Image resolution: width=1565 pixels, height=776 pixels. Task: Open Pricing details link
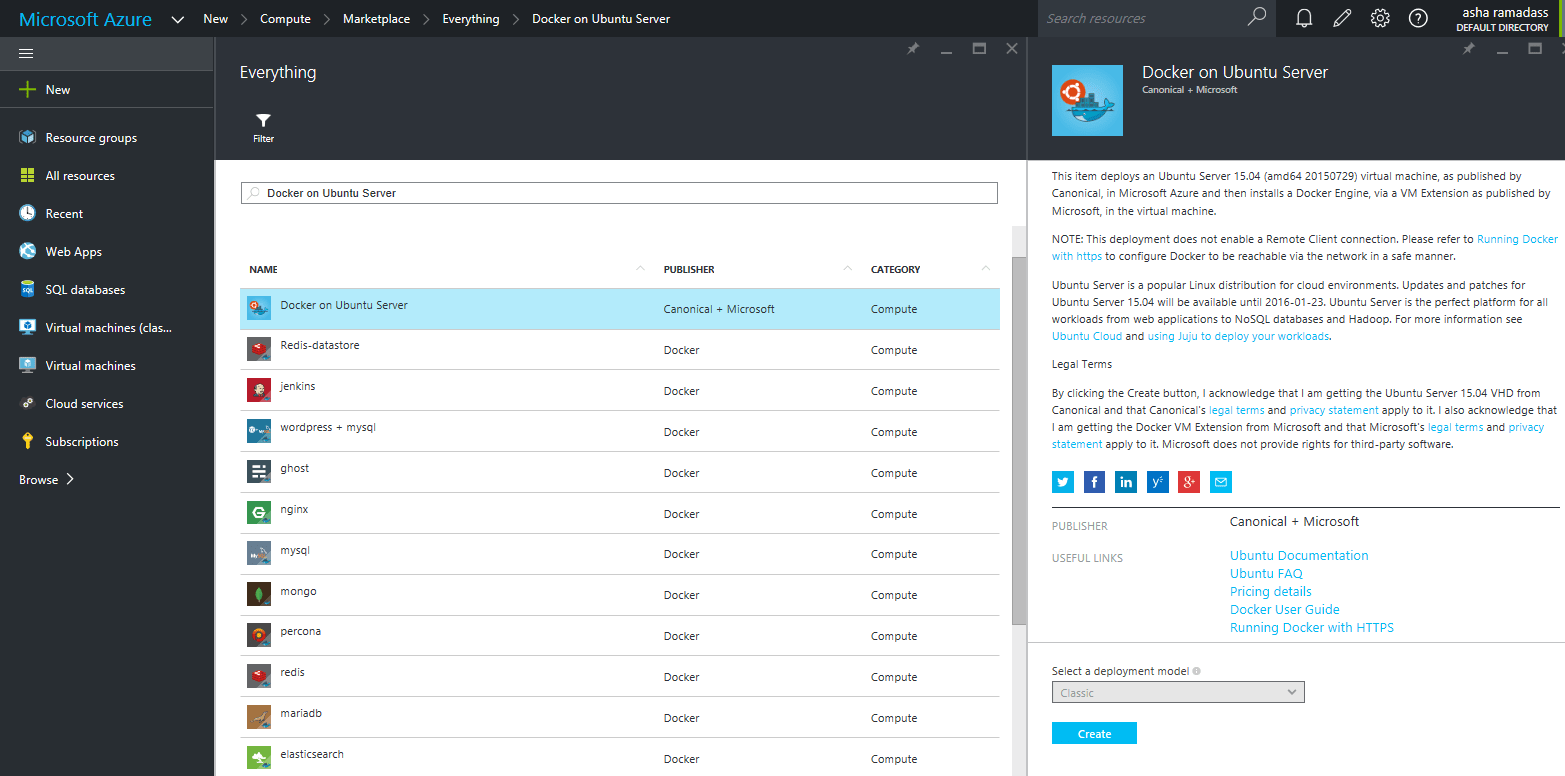pyautogui.click(x=1270, y=591)
